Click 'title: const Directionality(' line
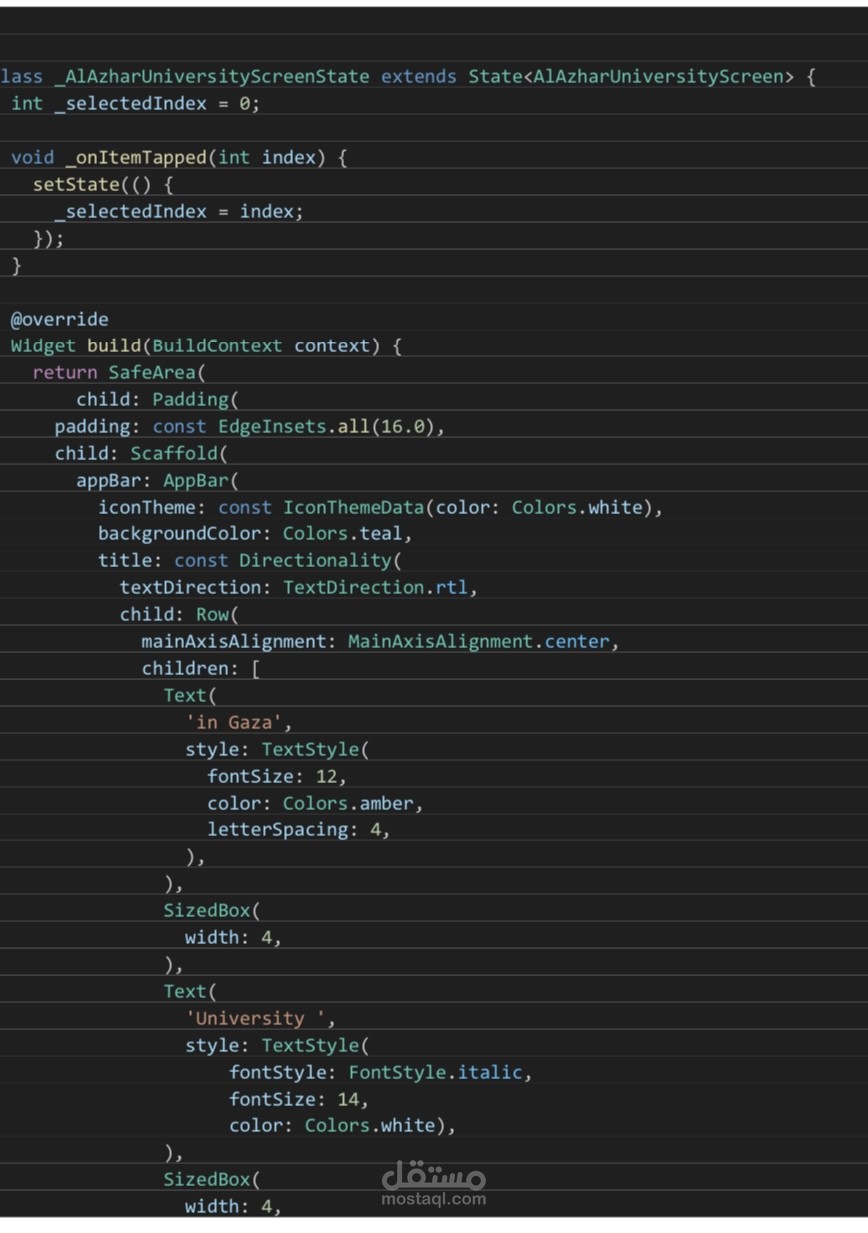868x1233 pixels. (250, 561)
